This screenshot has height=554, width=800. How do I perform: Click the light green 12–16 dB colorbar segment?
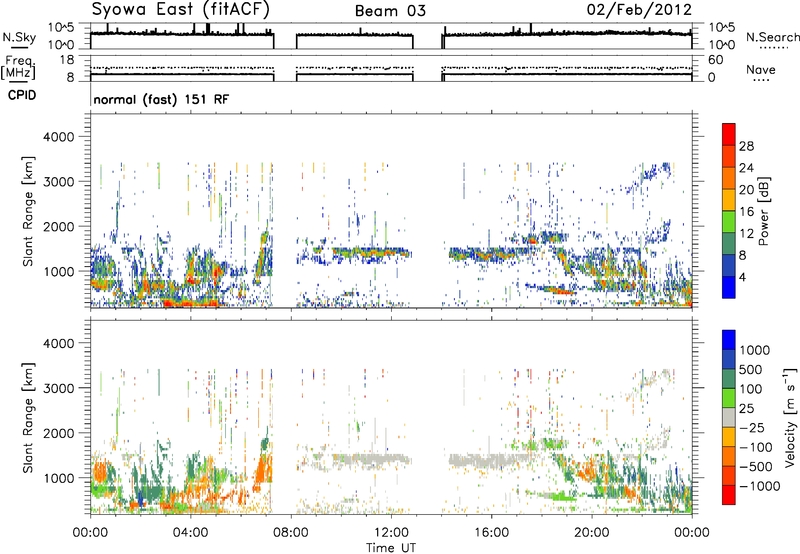(x=729, y=221)
